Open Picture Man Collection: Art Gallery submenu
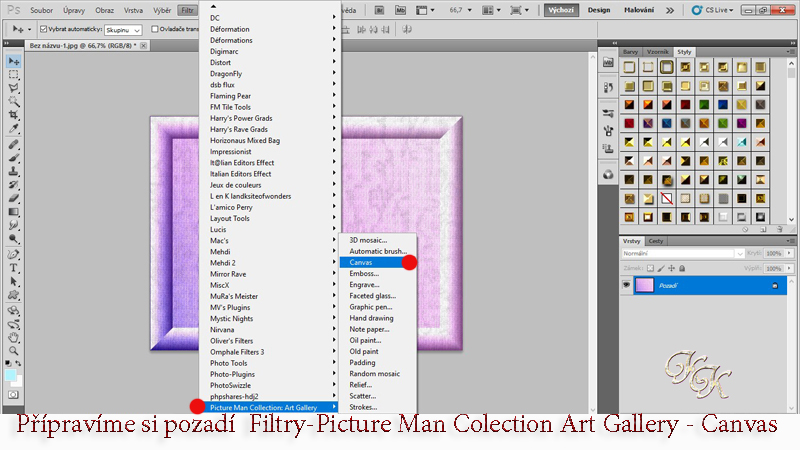The image size is (800, 450). click(x=269, y=407)
